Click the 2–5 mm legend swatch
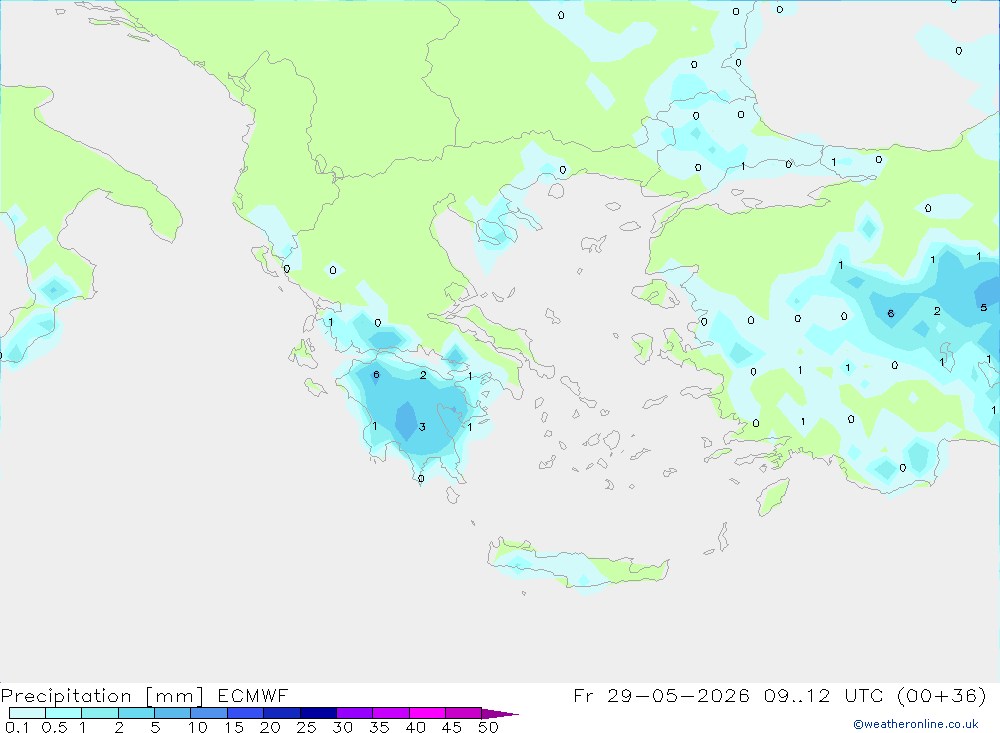The image size is (1000, 733). (136, 713)
